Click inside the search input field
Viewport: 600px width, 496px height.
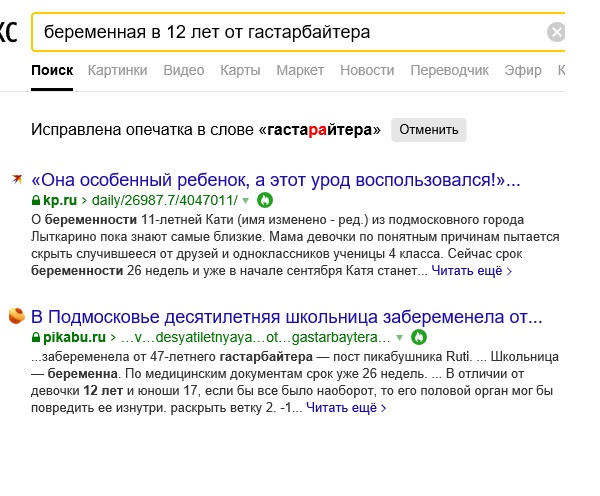[290, 32]
